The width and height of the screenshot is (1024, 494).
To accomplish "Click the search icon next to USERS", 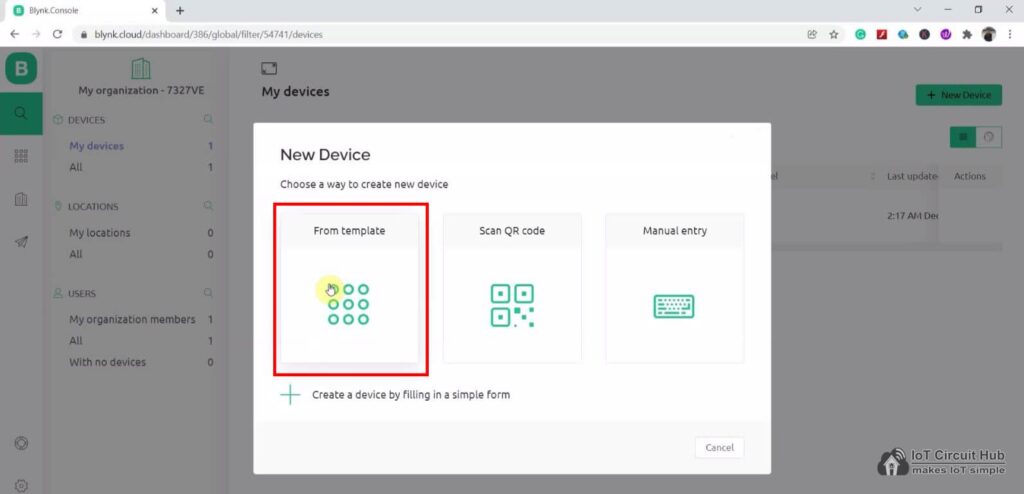I will [x=209, y=294].
